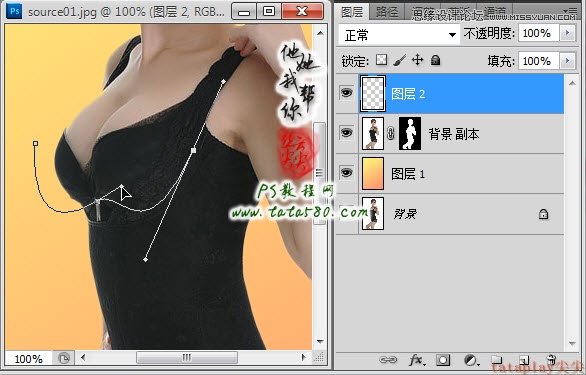Click the 填充 100% value field
The height and width of the screenshot is (375, 586).
pyautogui.click(x=539, y=61)
